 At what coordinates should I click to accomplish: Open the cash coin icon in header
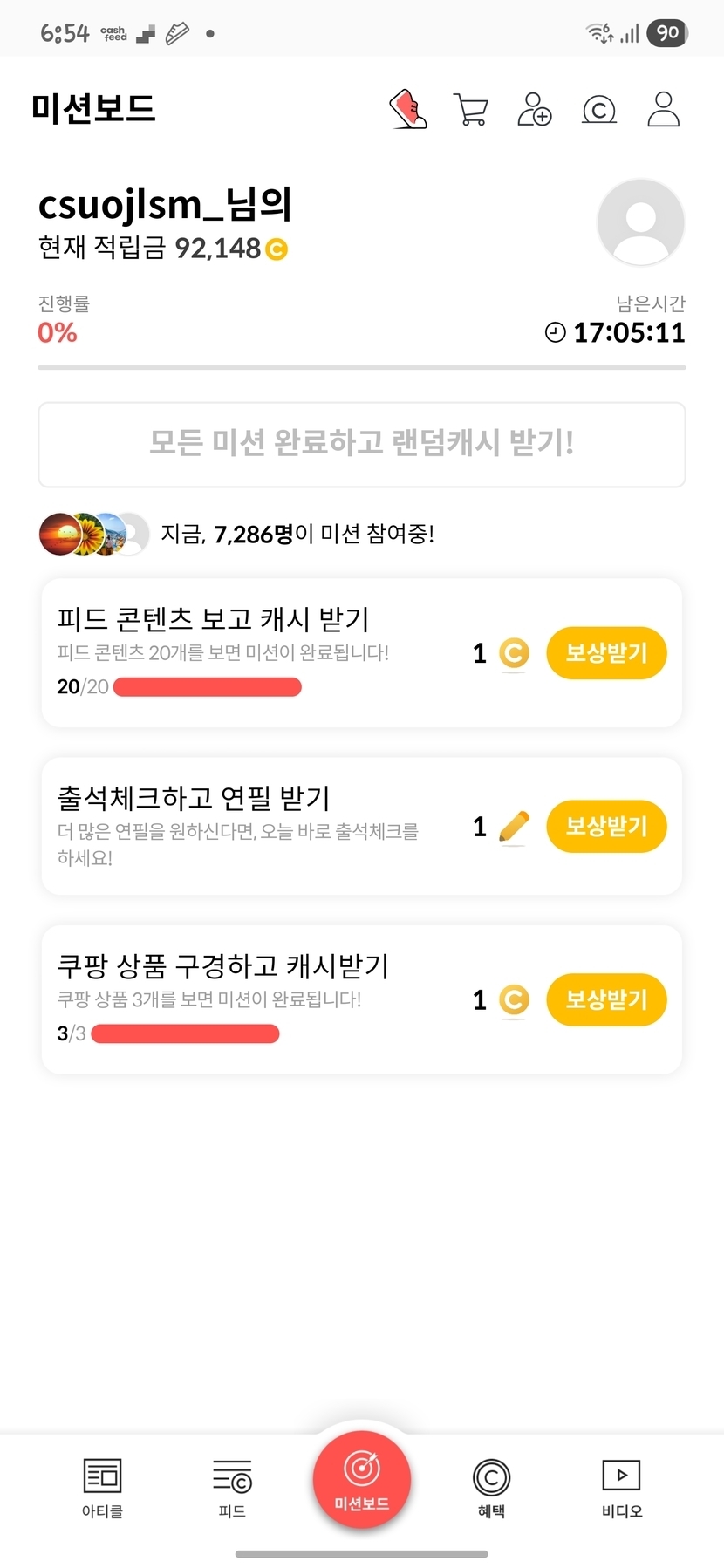[x=599, y=110]
